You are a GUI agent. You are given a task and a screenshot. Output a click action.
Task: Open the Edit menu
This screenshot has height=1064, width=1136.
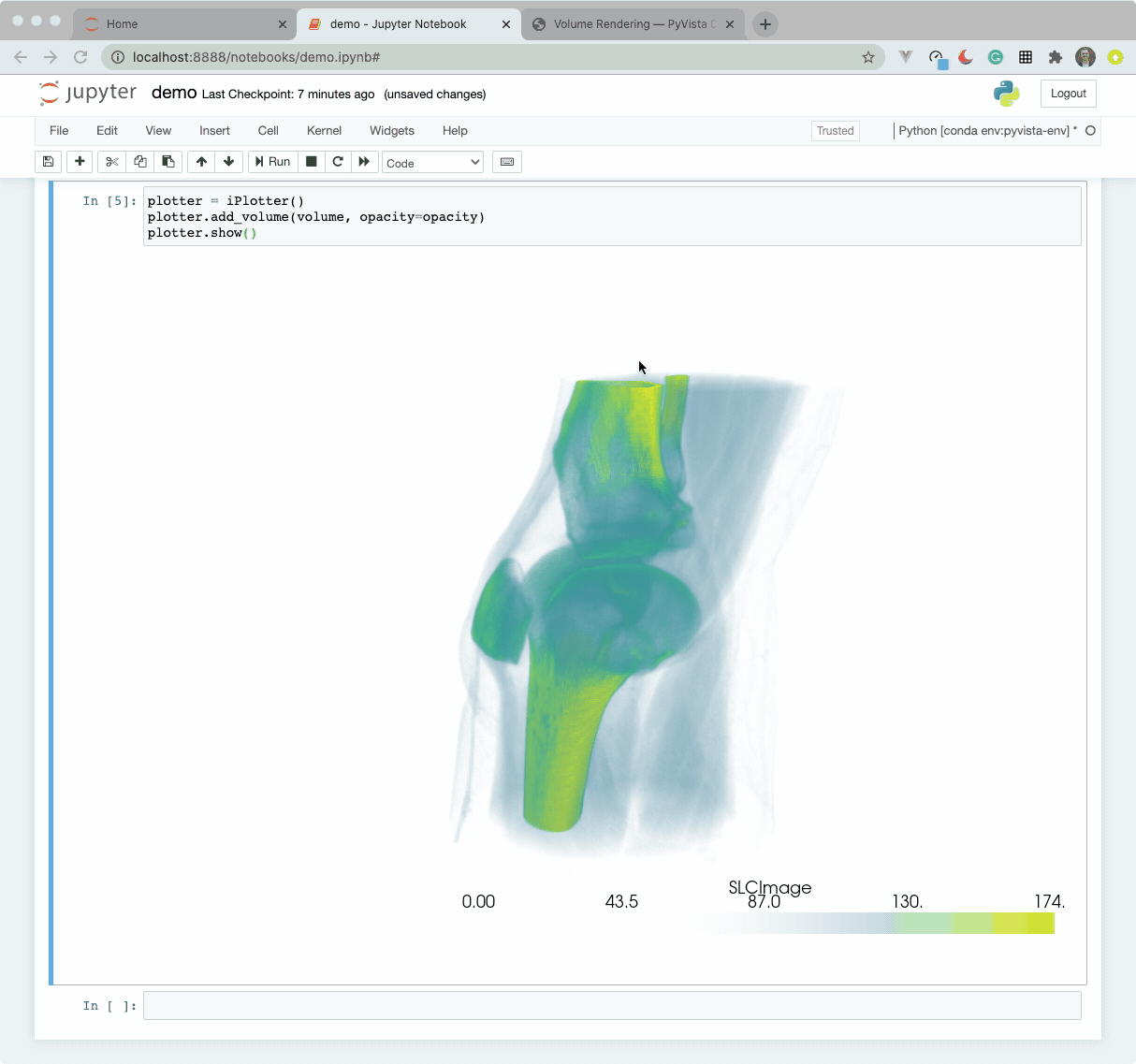[107, 131]
